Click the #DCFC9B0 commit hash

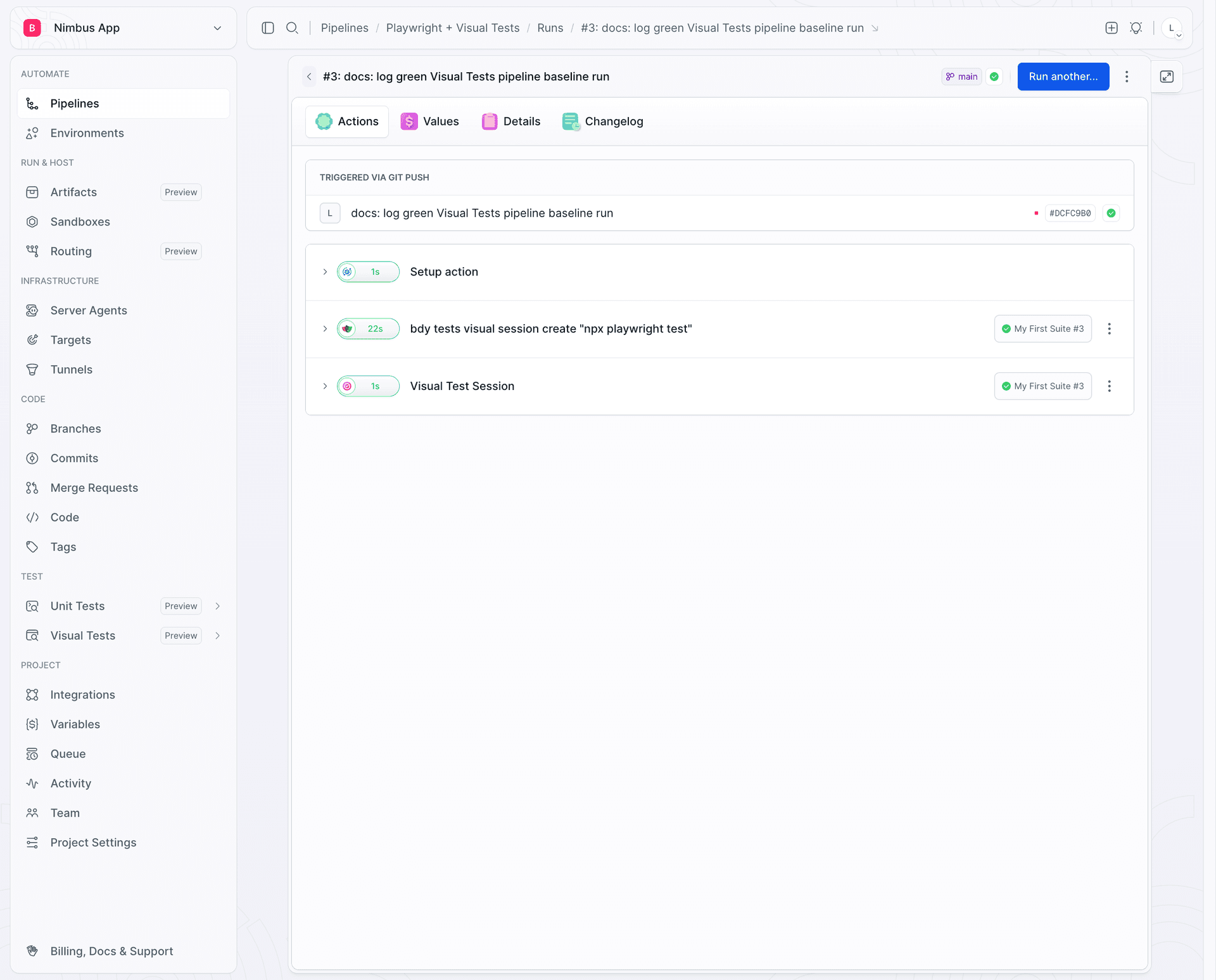(1070, 213)
